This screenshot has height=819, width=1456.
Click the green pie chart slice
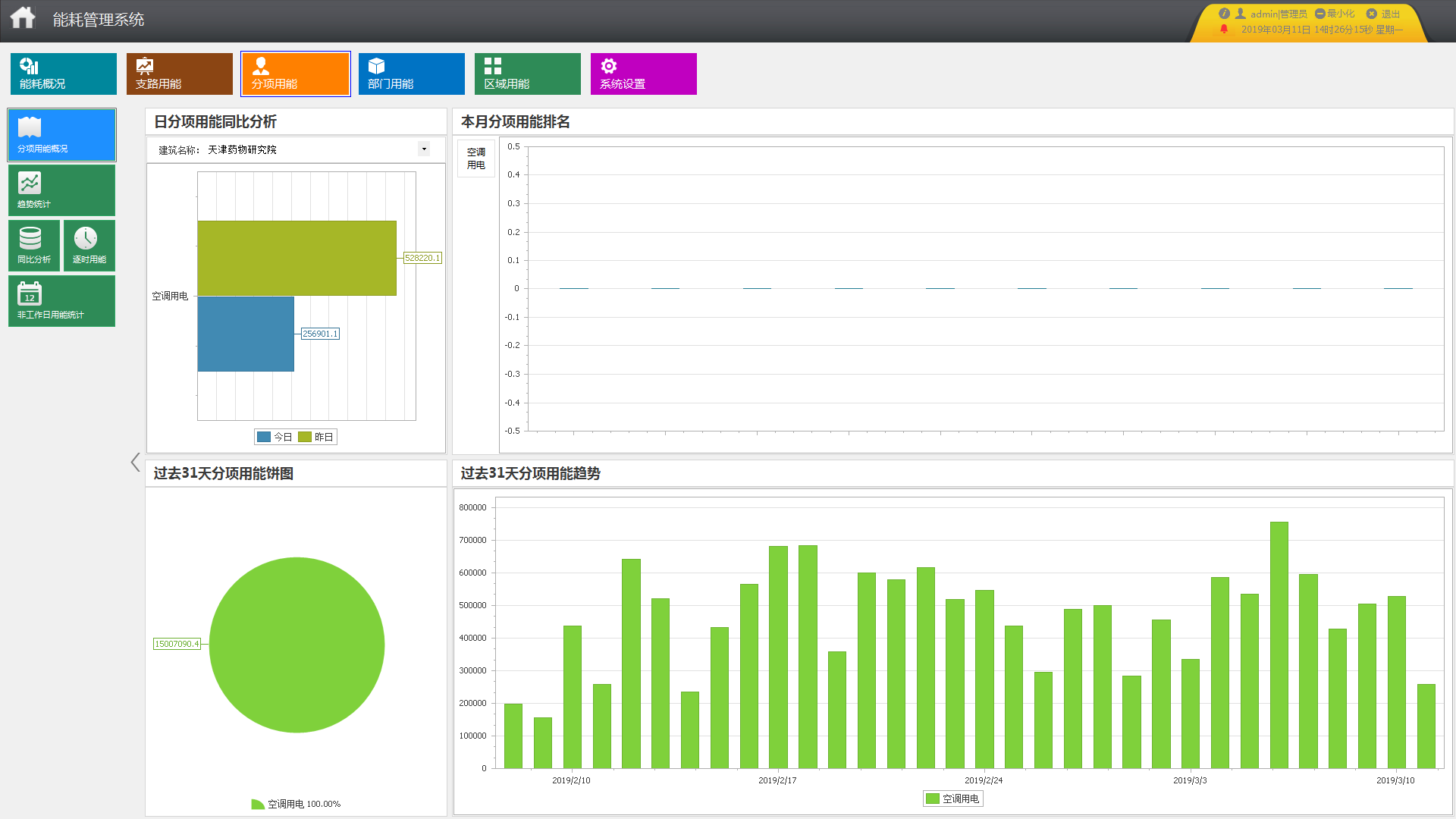tap(297, 645)
